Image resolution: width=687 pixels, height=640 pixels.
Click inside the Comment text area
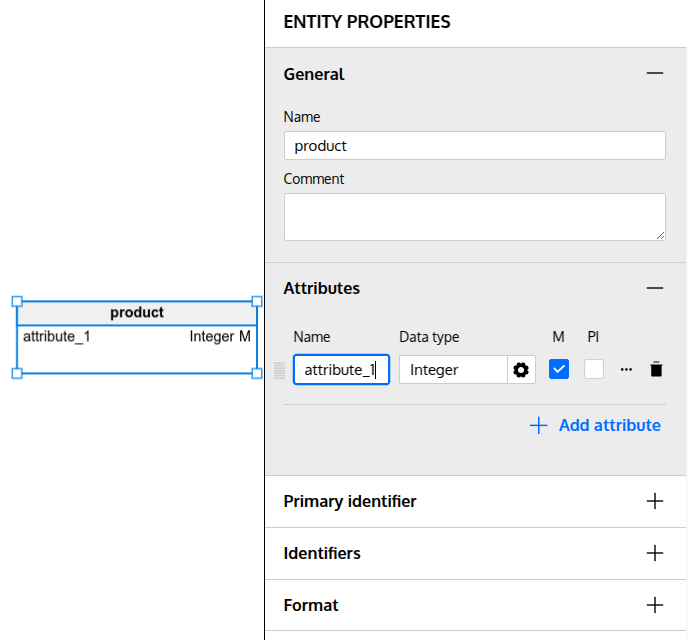point(474,217)
